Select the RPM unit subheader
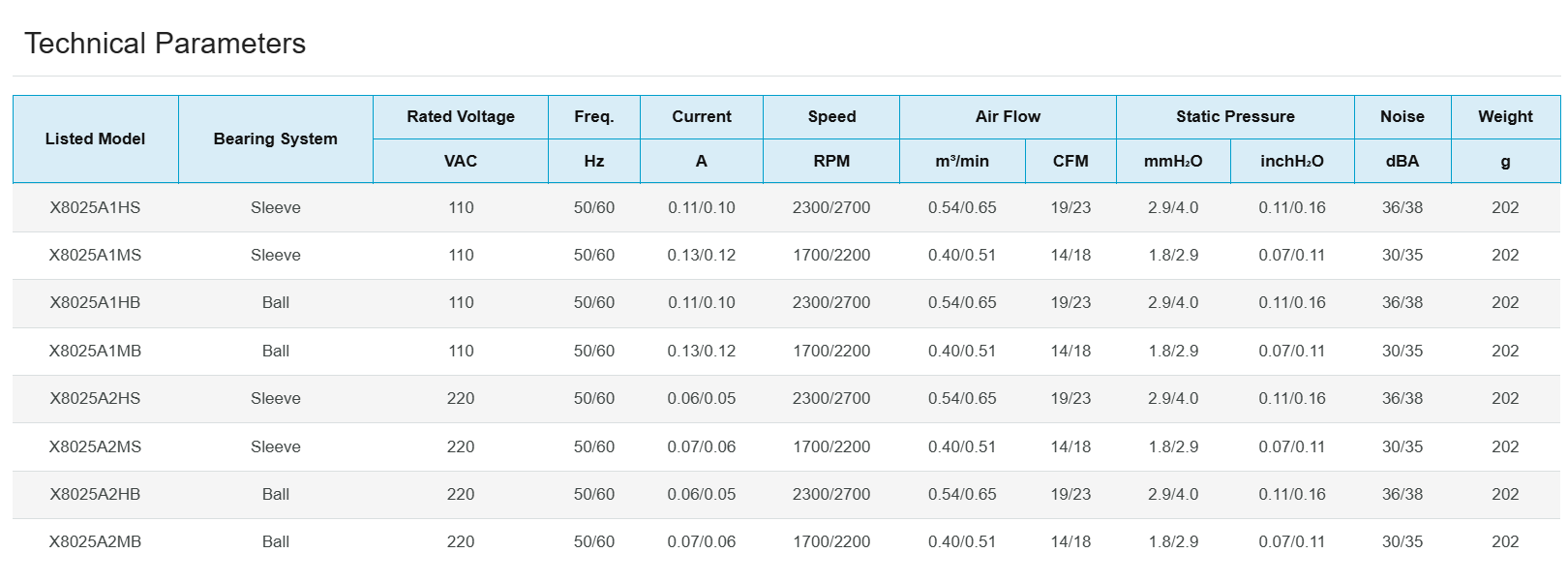The width and height of the screenshot is (1568, 584). 831,161
